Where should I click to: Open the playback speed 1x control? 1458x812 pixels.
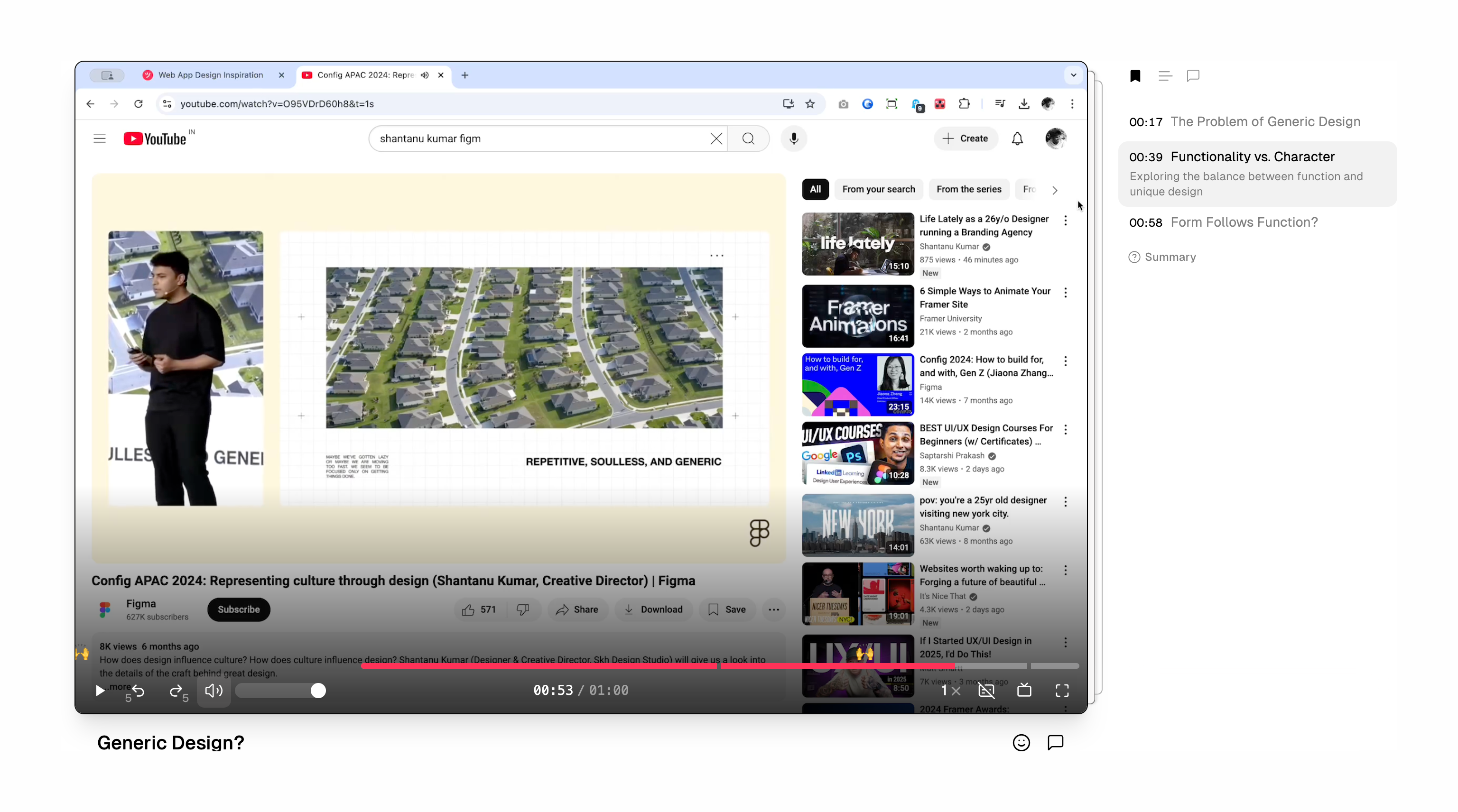pos(950,690)
